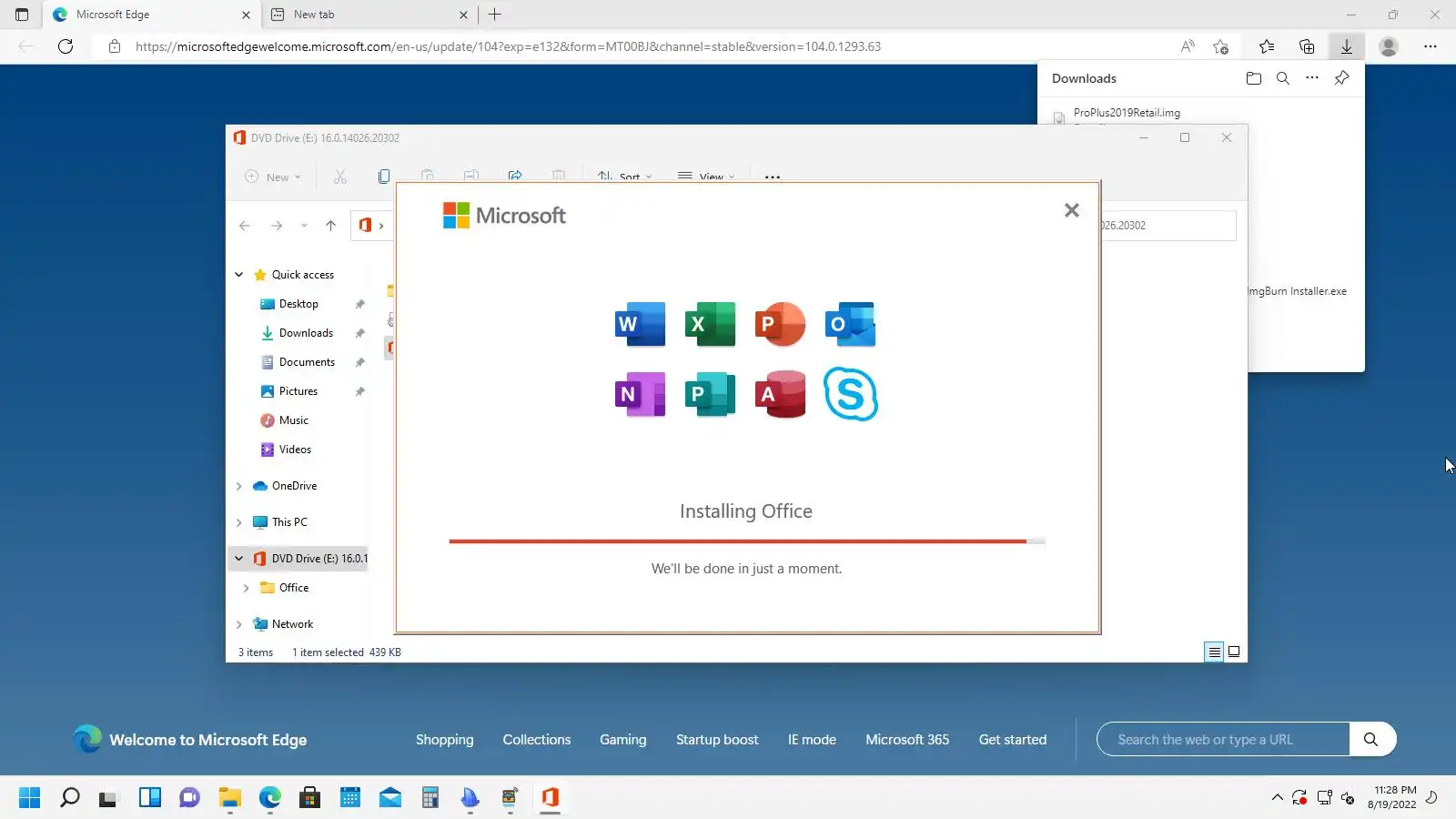Open Edge Collections toolbar icon
Screen dimensions: 1456x819
[x=1307, y=46]
